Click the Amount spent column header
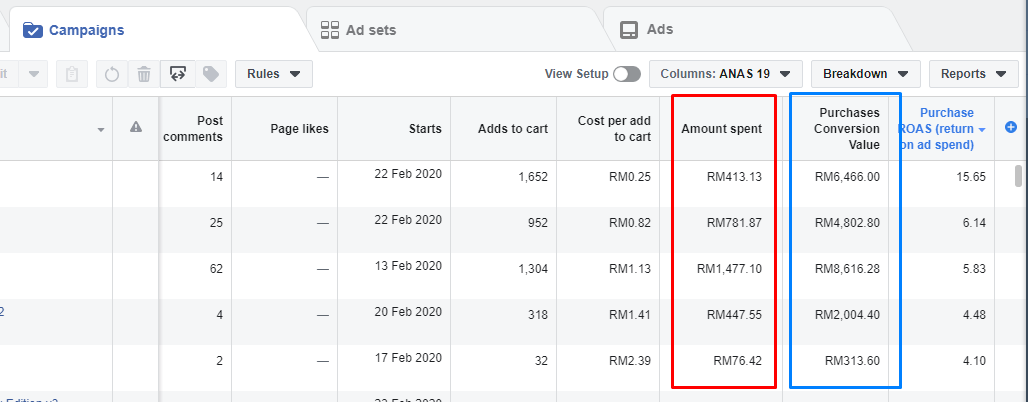 tap(721, 128)
